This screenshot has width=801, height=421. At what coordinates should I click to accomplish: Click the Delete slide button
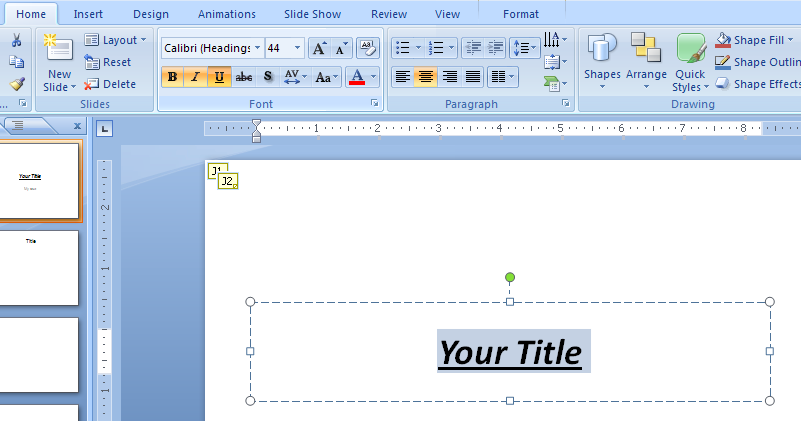tap(110, 84)
